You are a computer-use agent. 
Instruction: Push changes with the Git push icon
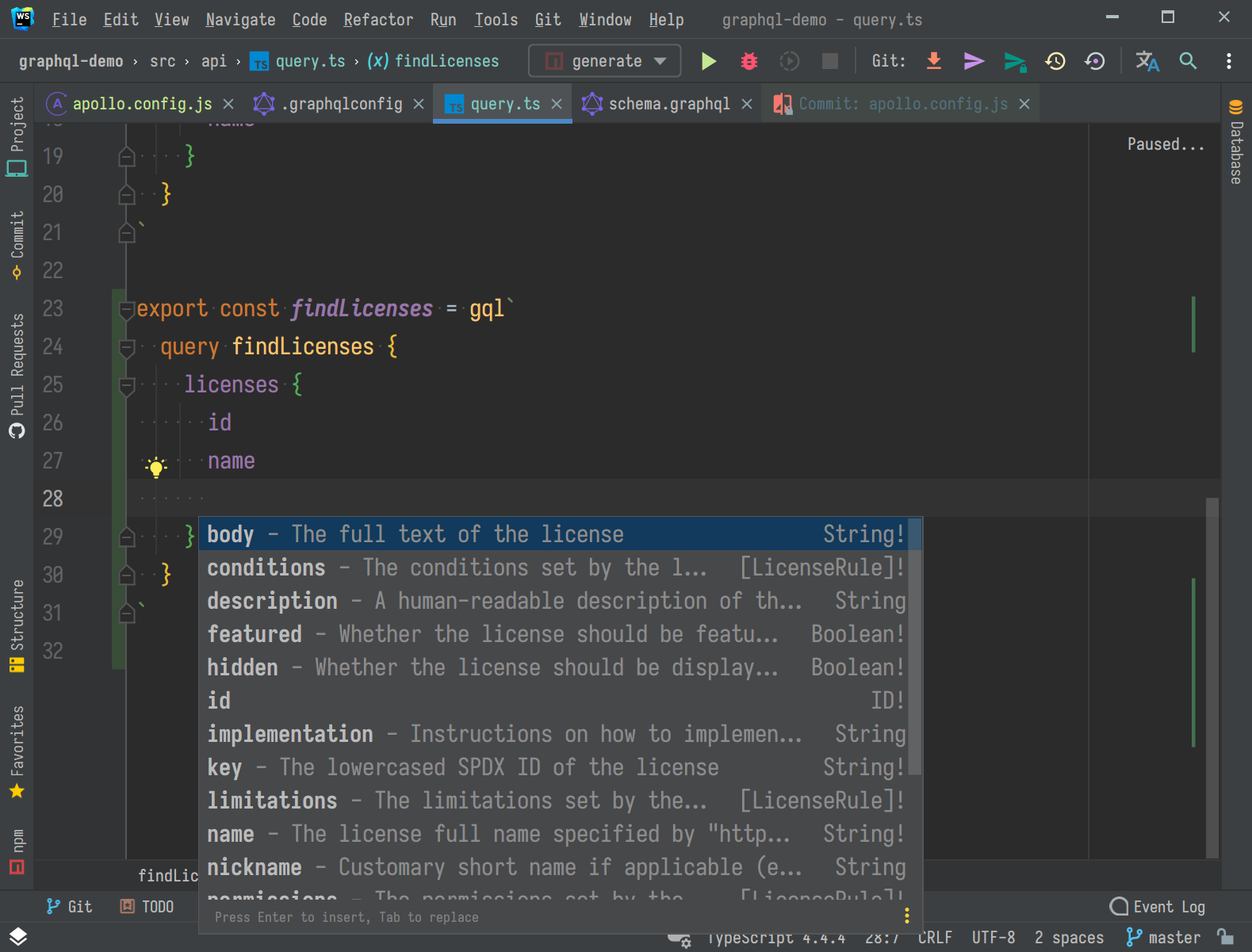click(x=1015, y=61)
